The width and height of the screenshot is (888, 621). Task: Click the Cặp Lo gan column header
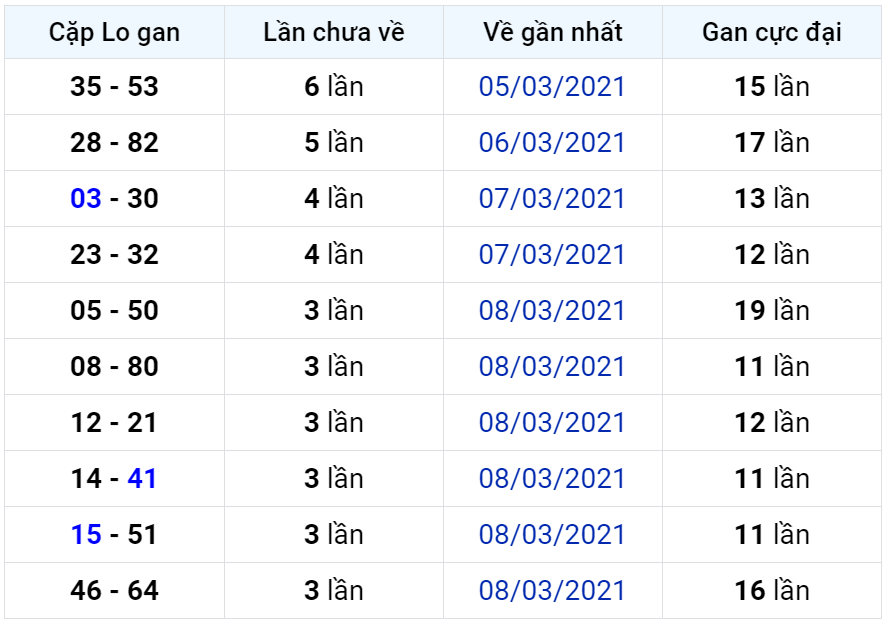click(114, 32)
